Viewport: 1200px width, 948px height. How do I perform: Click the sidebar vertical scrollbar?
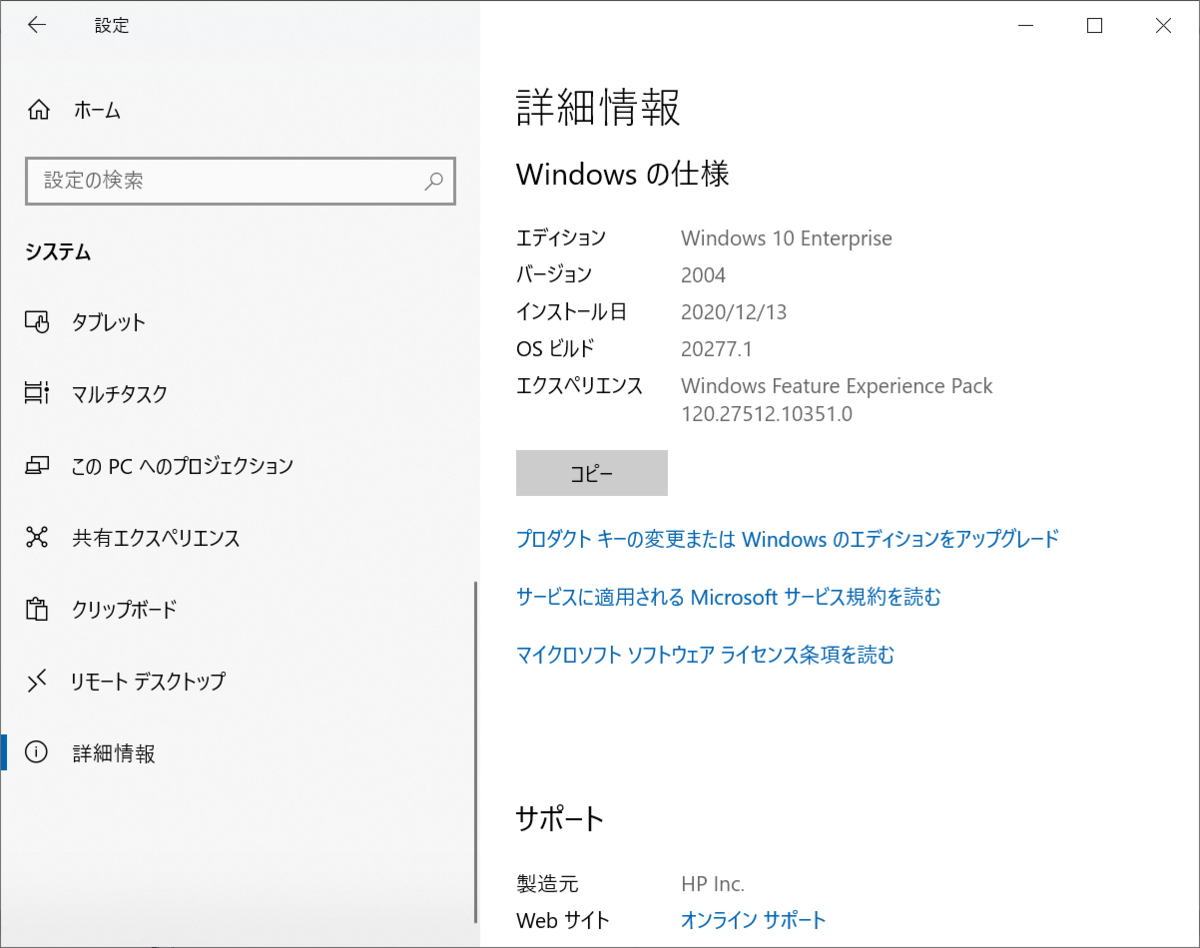coord(476,752)
